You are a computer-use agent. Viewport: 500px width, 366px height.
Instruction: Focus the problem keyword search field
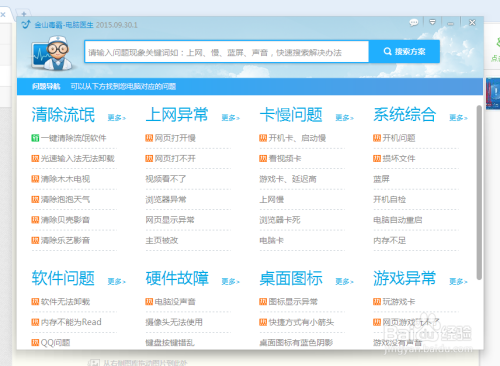pyautogui.click(x=227, y=51)
